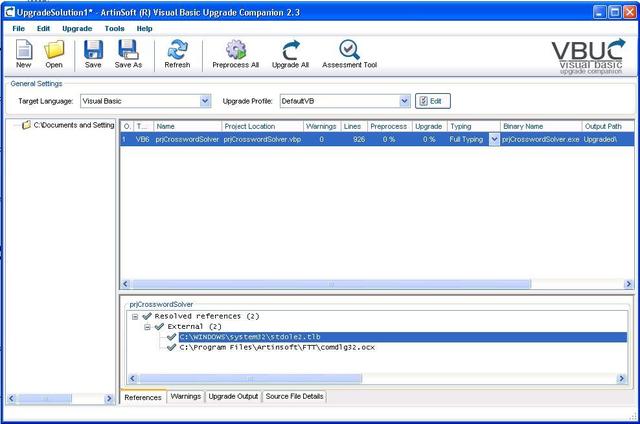Open the Upgrade menu

77,29
